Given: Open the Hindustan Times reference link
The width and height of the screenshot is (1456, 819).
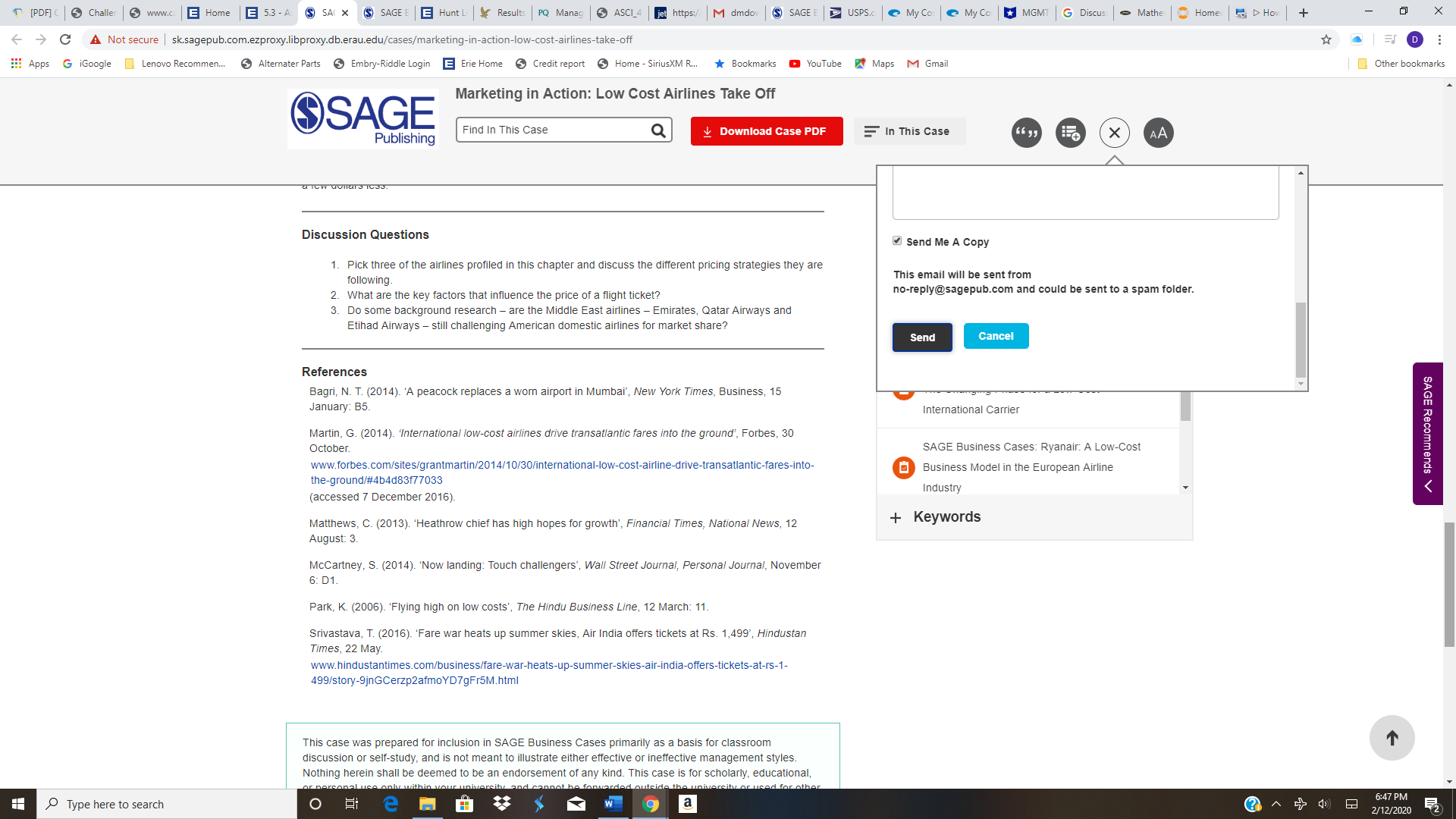Looking at the screenshot, I should (549, 673).
